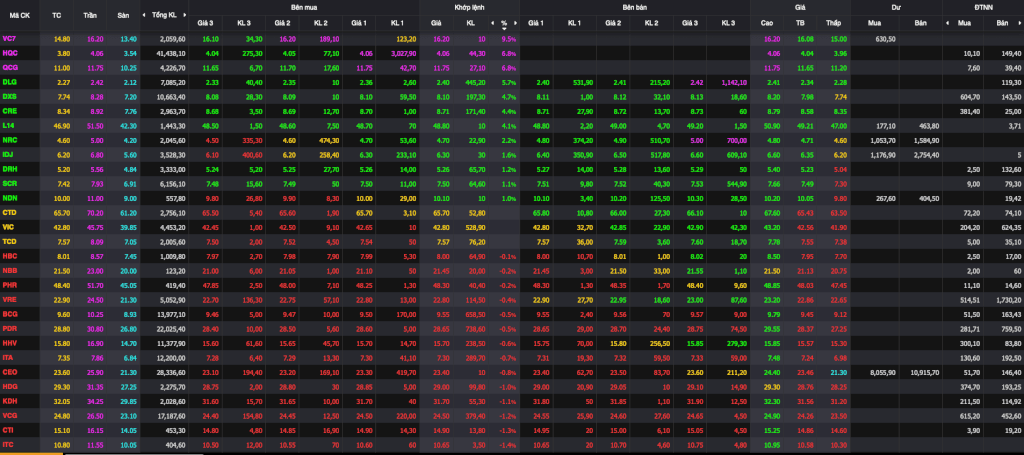Open stock symbol VRE
This screenshot has height=455, width=1024.
pos(9,299)
